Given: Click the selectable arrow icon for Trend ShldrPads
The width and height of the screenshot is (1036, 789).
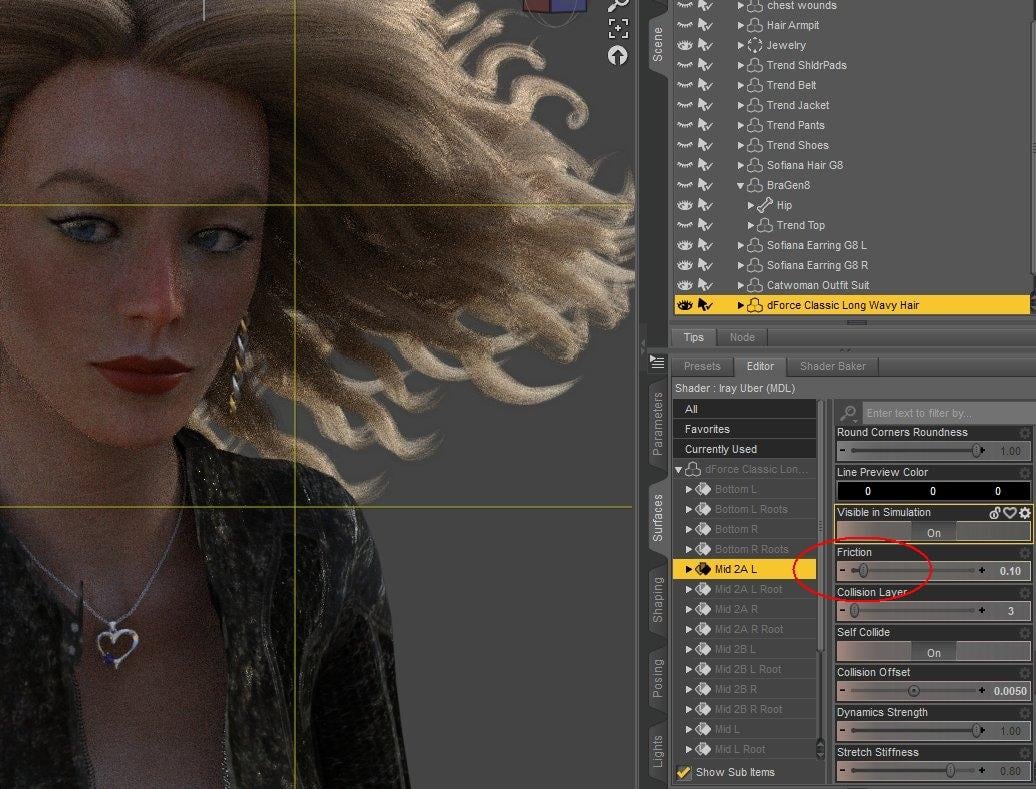Looking at the screenshot, I should point(706,65).
